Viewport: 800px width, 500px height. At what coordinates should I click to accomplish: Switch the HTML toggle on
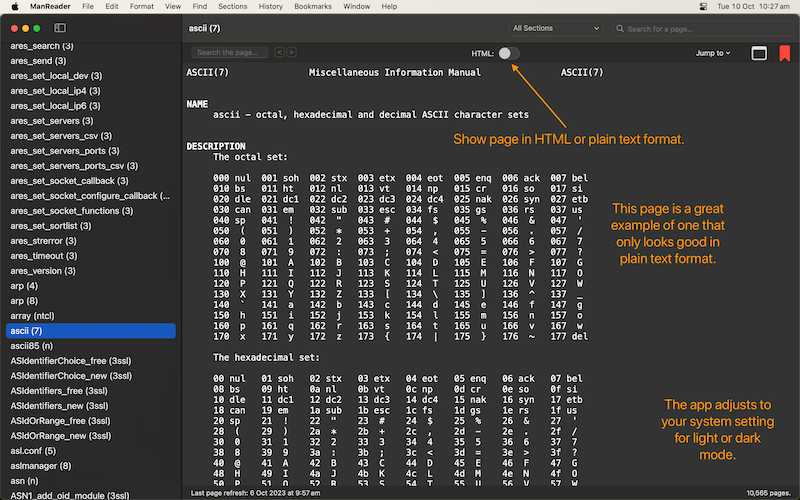click(x=509, y=53)
